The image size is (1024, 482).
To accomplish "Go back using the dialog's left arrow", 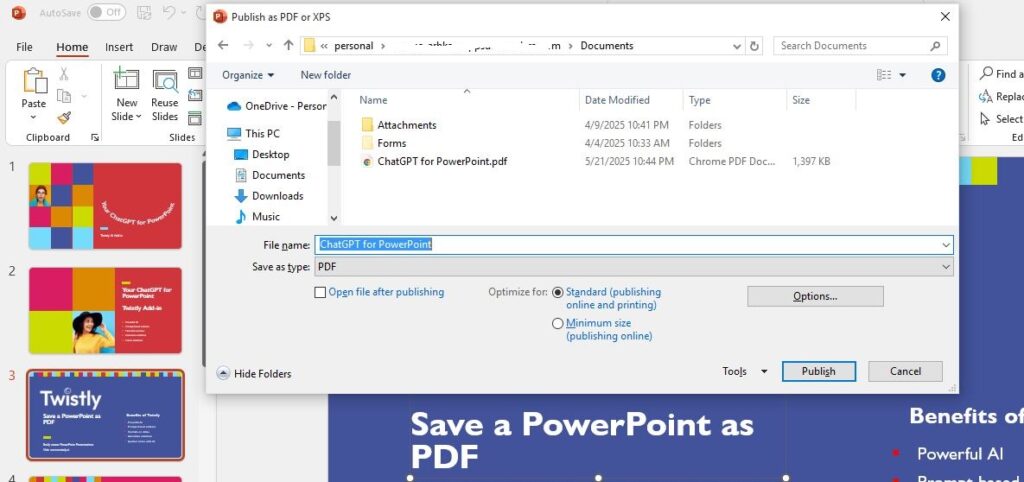I will pos(223,46).
